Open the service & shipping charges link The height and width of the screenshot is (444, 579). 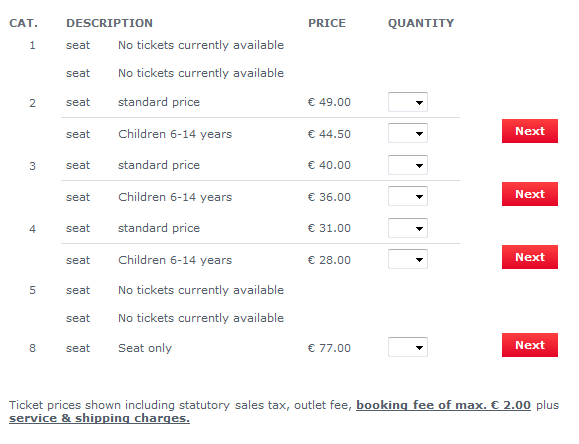[x=99, y=419]
